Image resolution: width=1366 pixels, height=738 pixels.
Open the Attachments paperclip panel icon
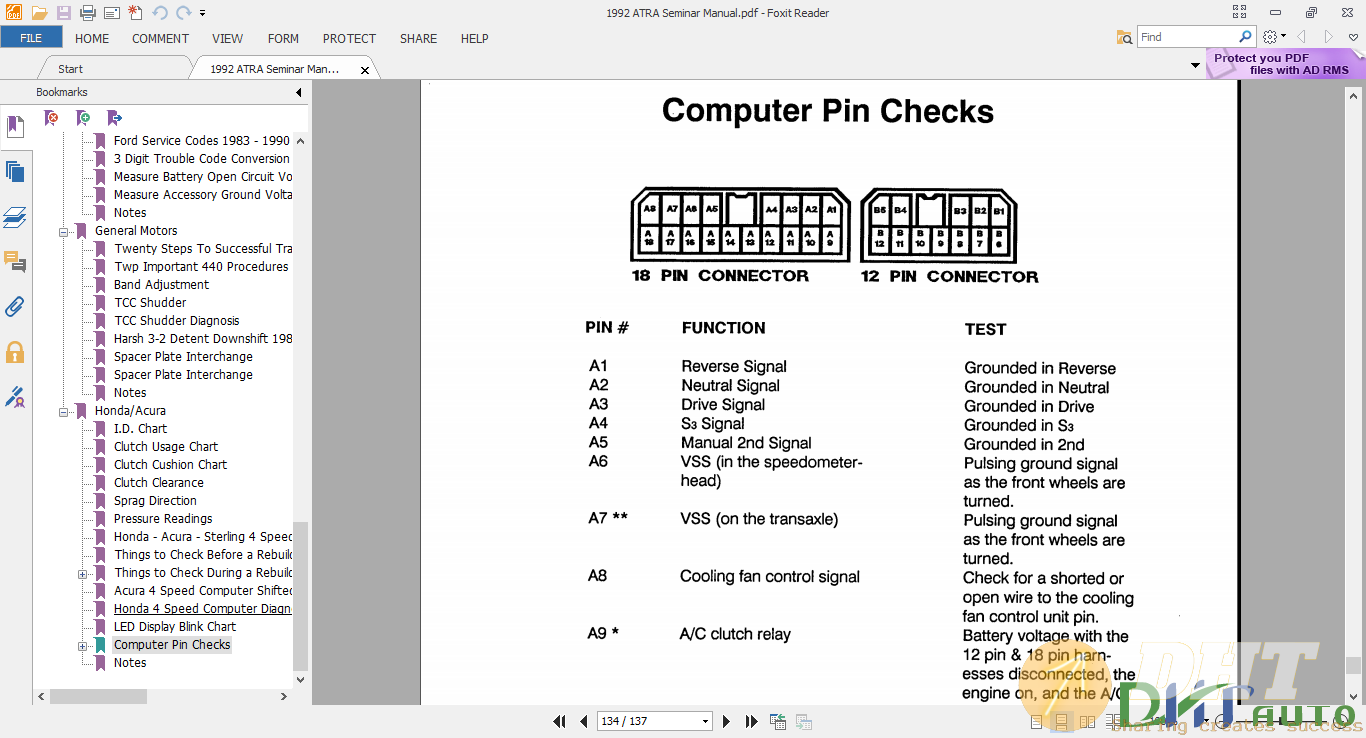pyautogui.click(x=15, y=307)
